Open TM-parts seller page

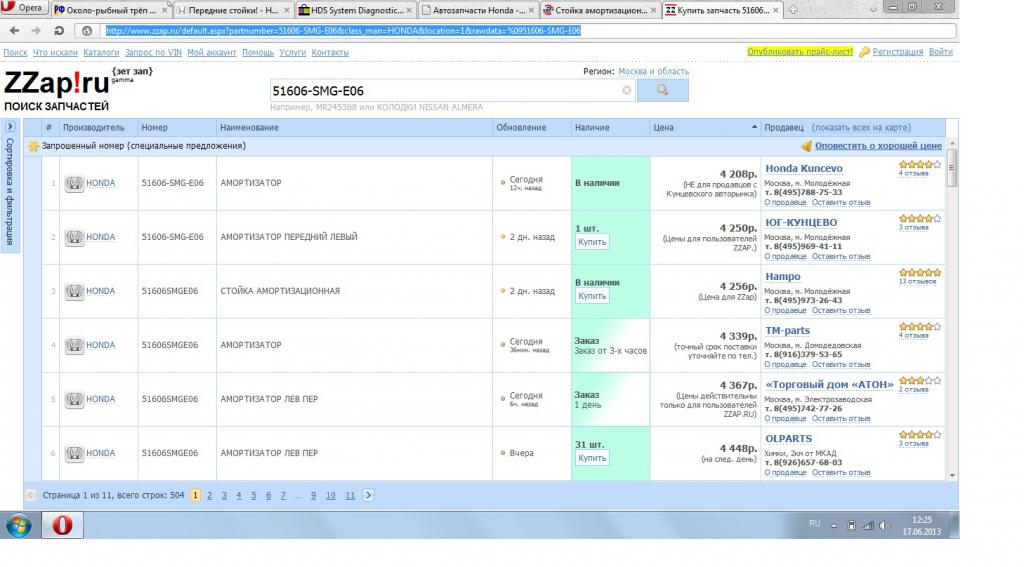[787, 331]
